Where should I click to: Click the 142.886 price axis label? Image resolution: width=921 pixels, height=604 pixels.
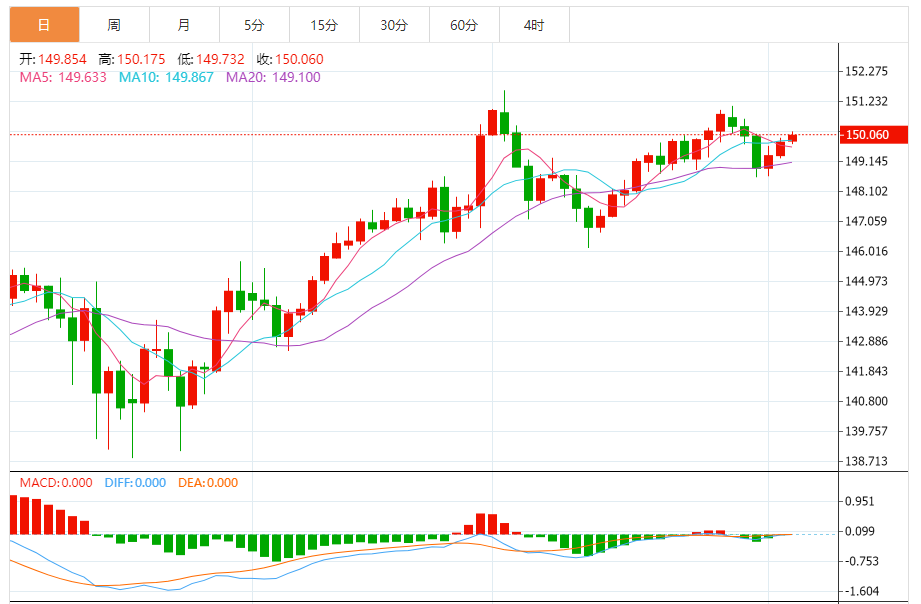866,341
